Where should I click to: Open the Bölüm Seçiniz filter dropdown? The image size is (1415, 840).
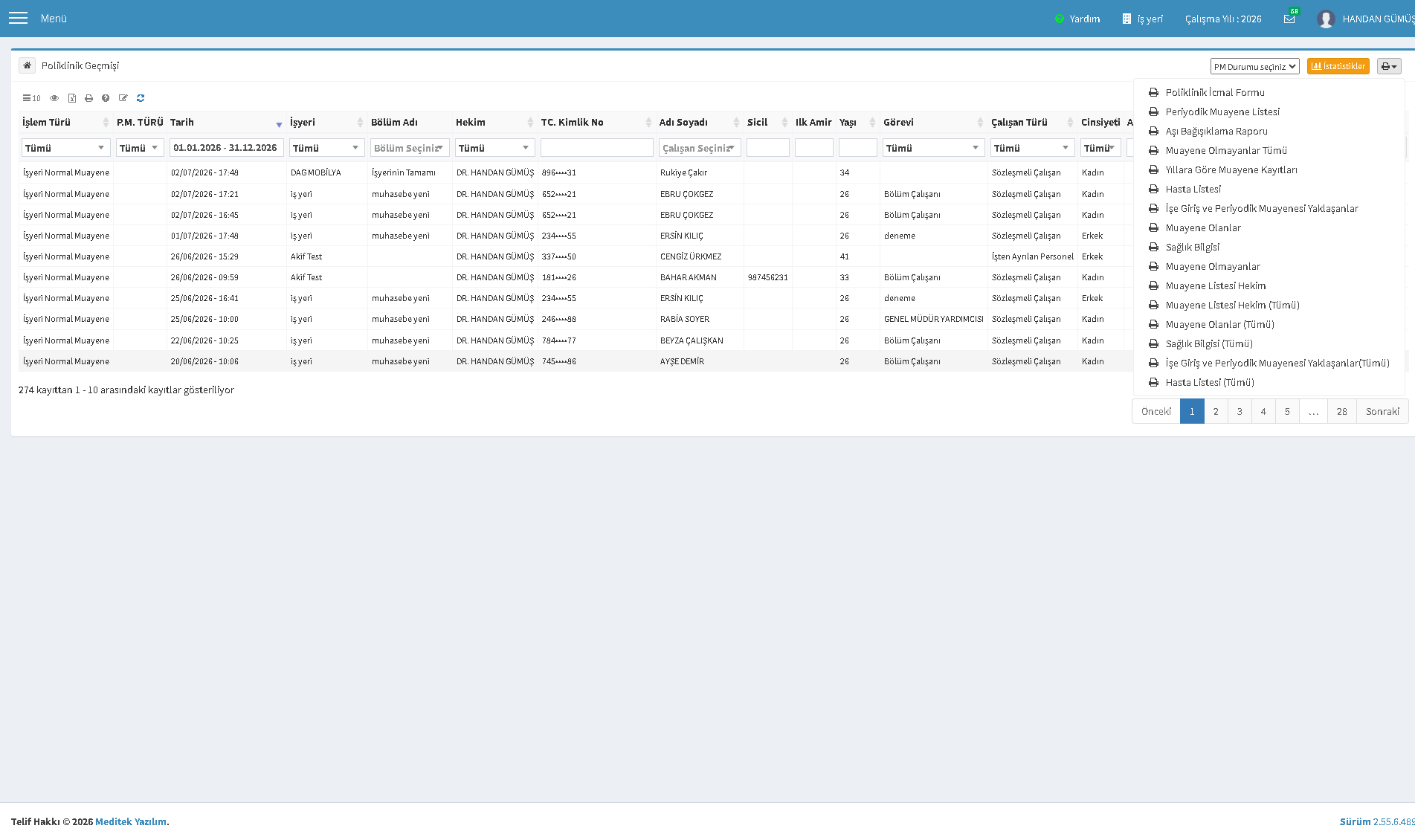(410, 148)
